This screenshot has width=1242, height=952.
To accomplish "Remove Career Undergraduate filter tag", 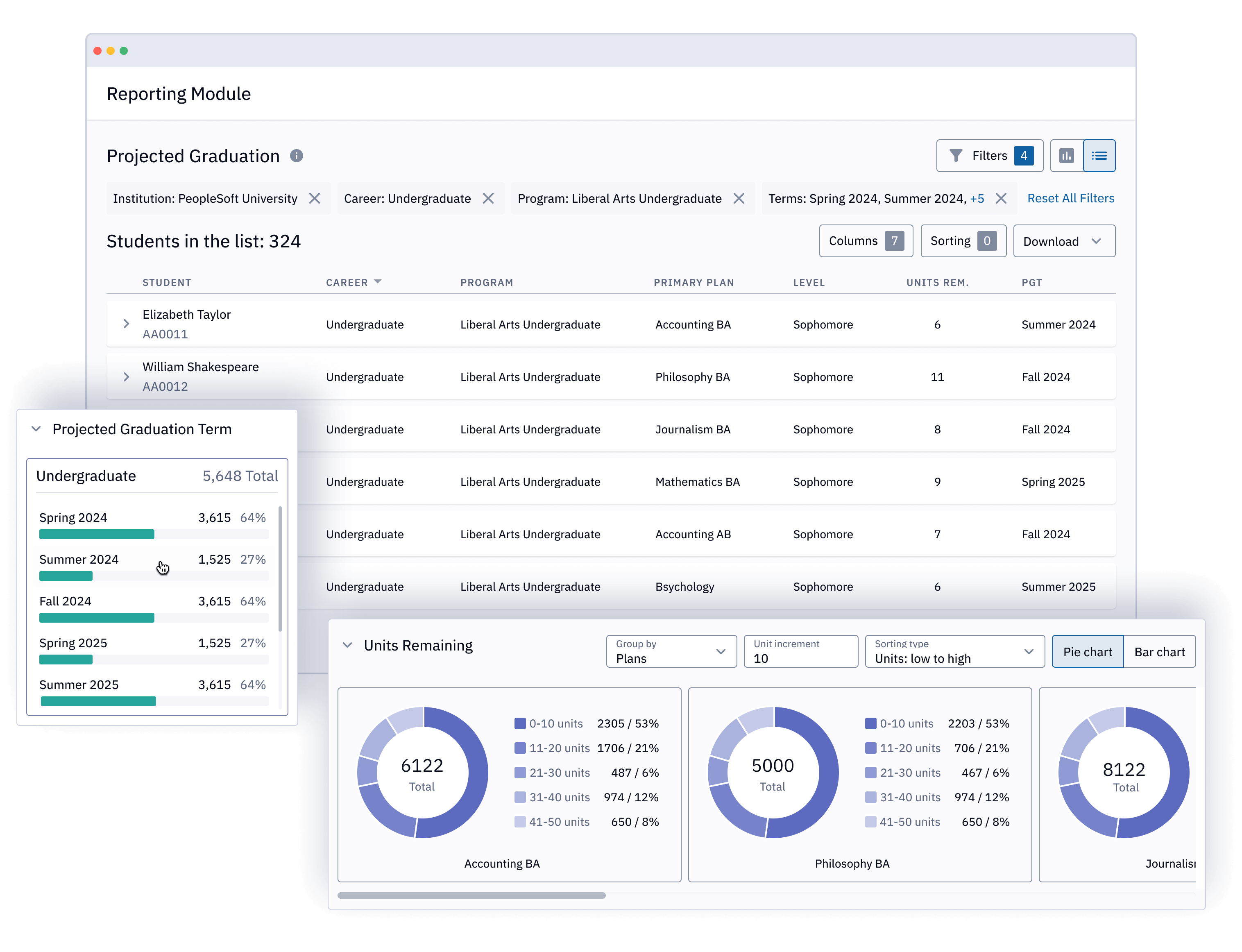I will (490, 197).
